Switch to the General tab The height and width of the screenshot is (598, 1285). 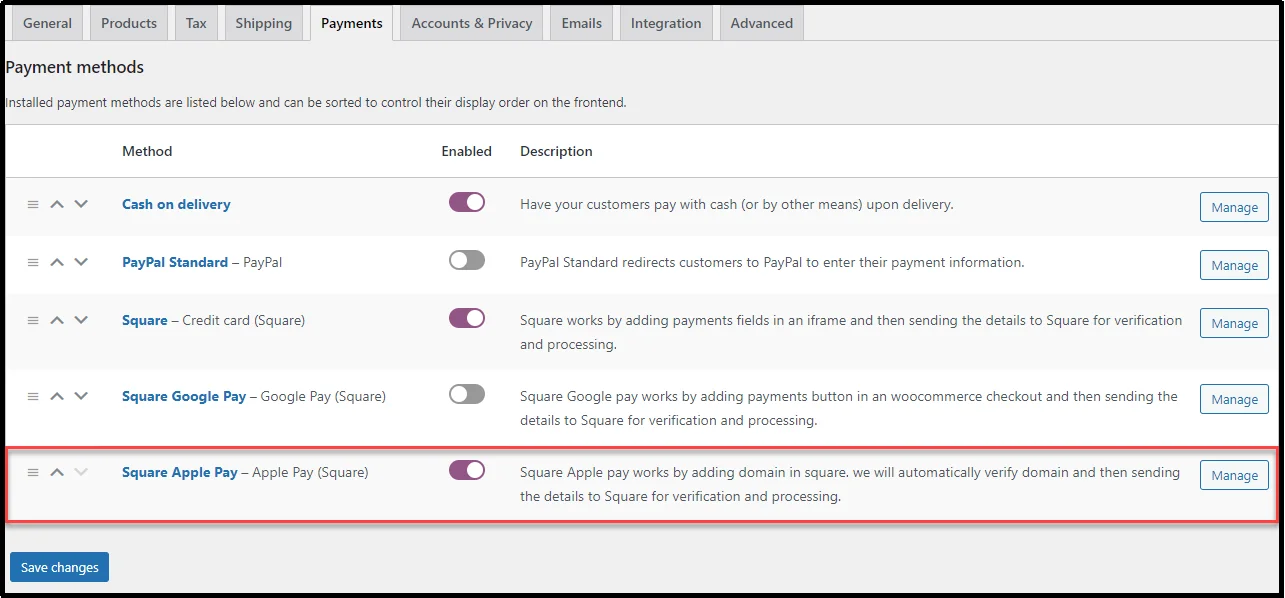[x=48, y=23]
